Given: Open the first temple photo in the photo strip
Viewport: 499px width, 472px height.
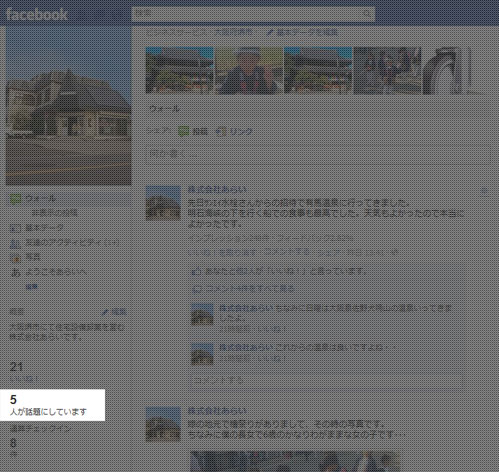Looking at the screenshot, I should click(x=180, y=70).
